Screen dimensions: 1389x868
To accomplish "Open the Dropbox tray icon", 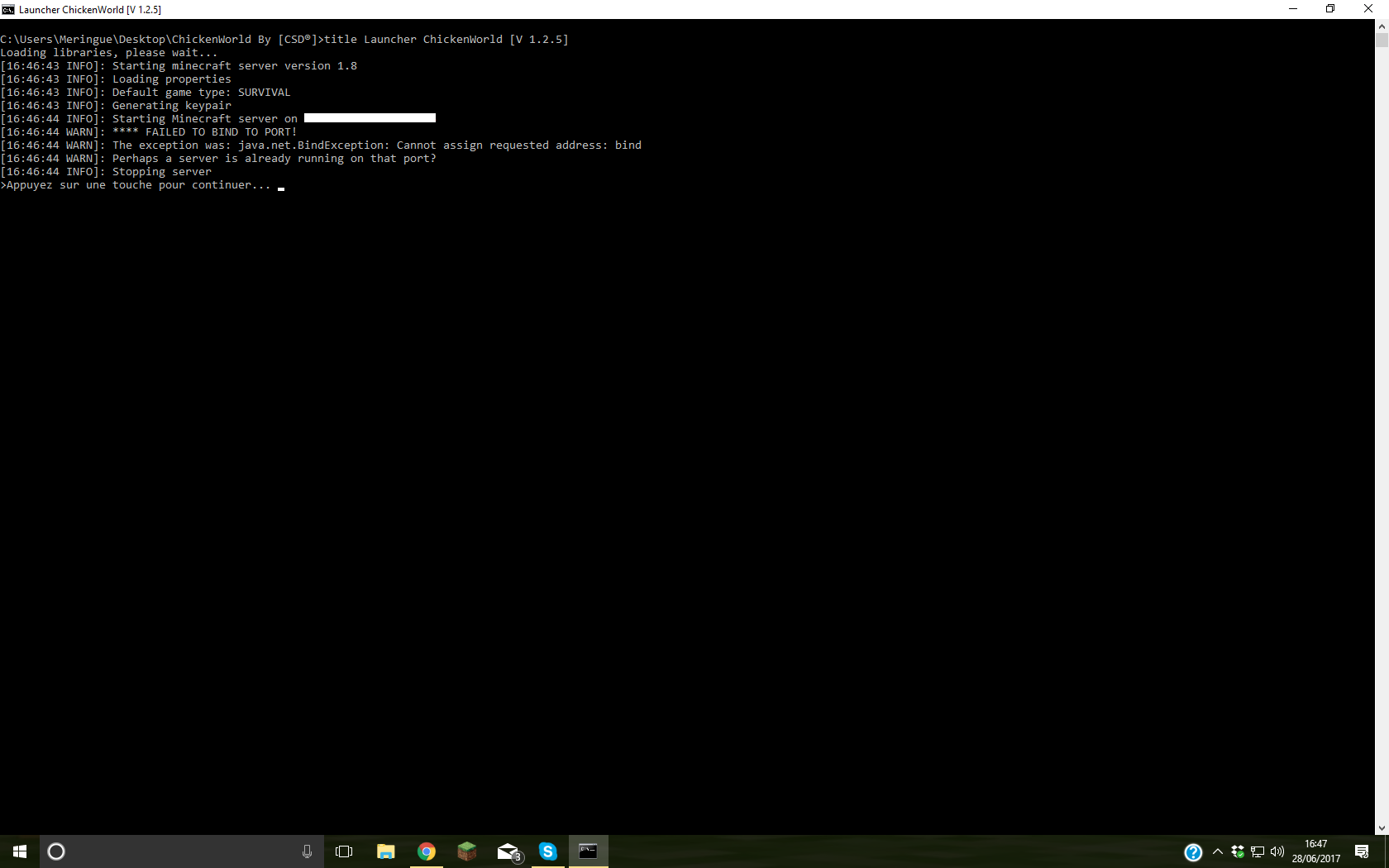I will tap(1238, 851).
